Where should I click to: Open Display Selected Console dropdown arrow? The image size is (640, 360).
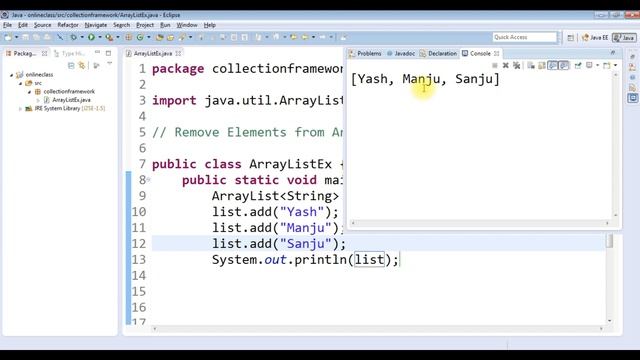coord(597,65)
